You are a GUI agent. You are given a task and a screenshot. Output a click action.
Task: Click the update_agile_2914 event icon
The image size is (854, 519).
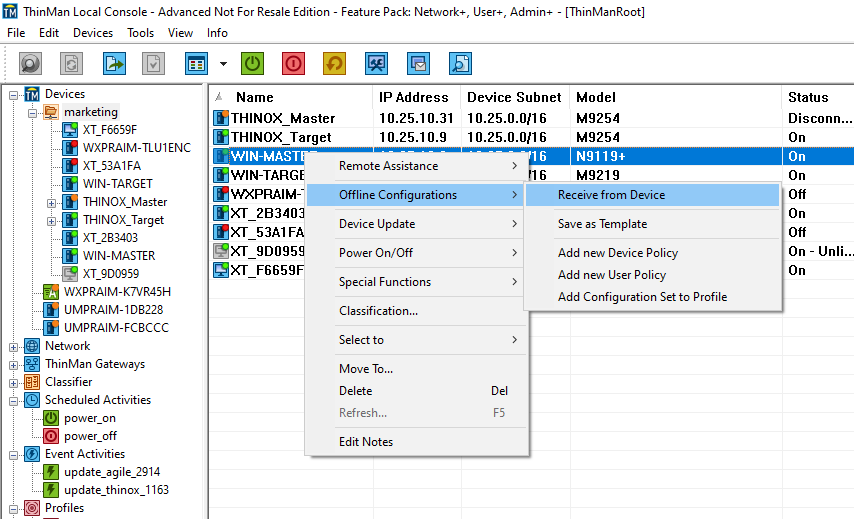coord(51,472)
